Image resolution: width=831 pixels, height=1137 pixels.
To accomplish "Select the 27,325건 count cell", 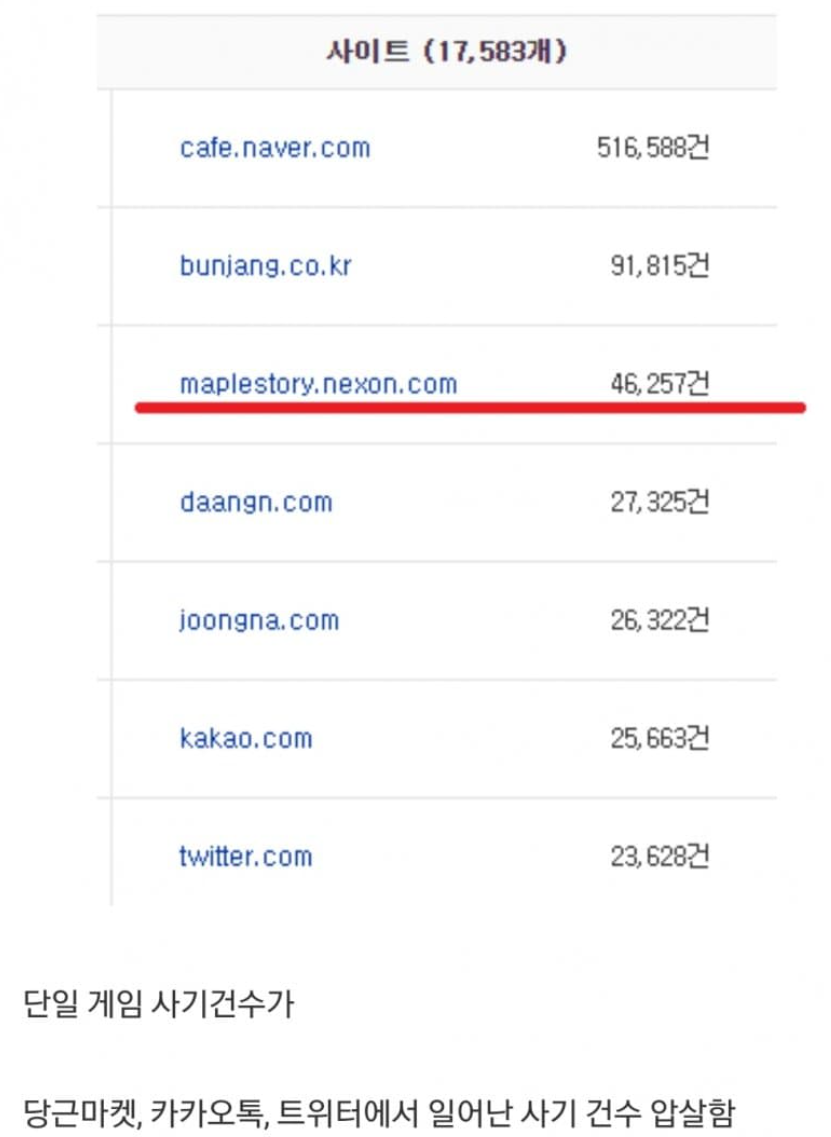I will pyautogui.click(x=659, y=502).
